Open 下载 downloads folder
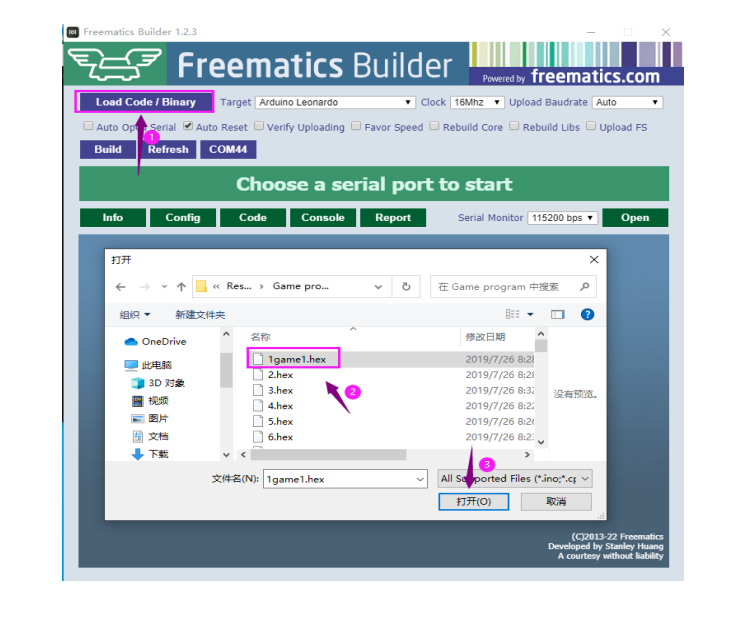Screen dimensions: 731x622 pyautogui.click(x=150, y=454)
